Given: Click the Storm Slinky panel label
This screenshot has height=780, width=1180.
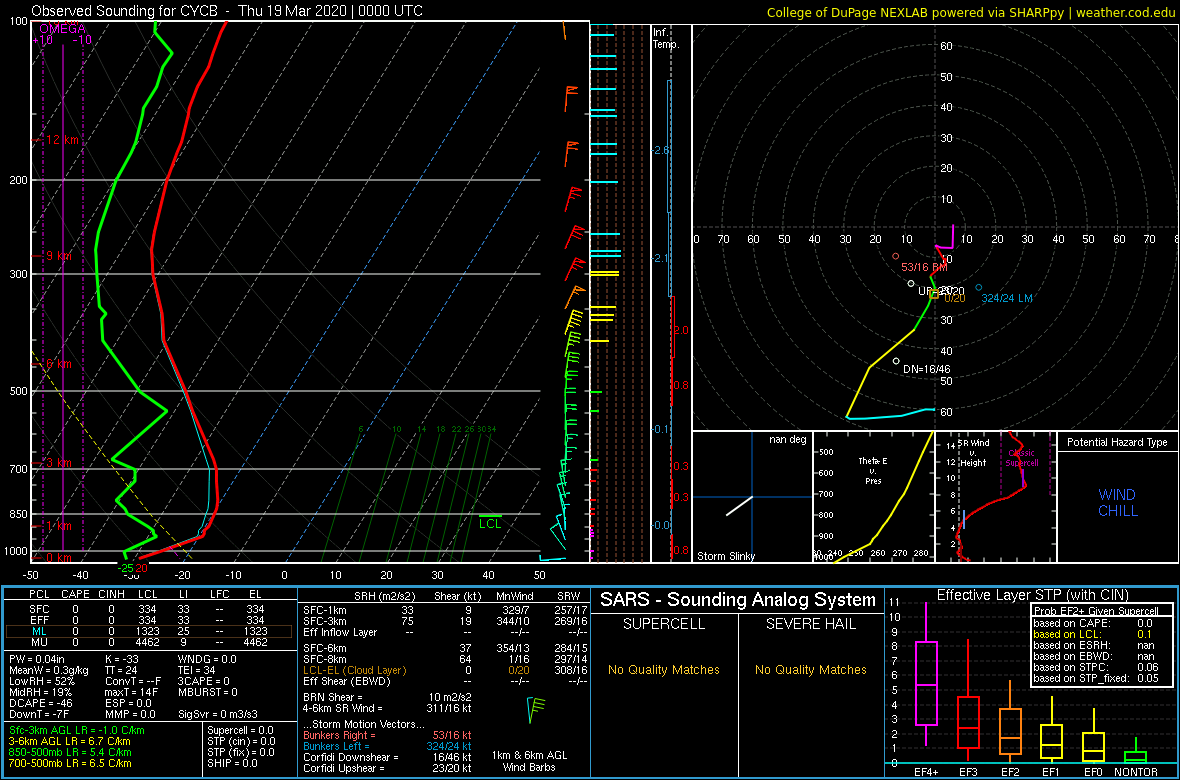Looking at the screenshot, I should [726, 556].
